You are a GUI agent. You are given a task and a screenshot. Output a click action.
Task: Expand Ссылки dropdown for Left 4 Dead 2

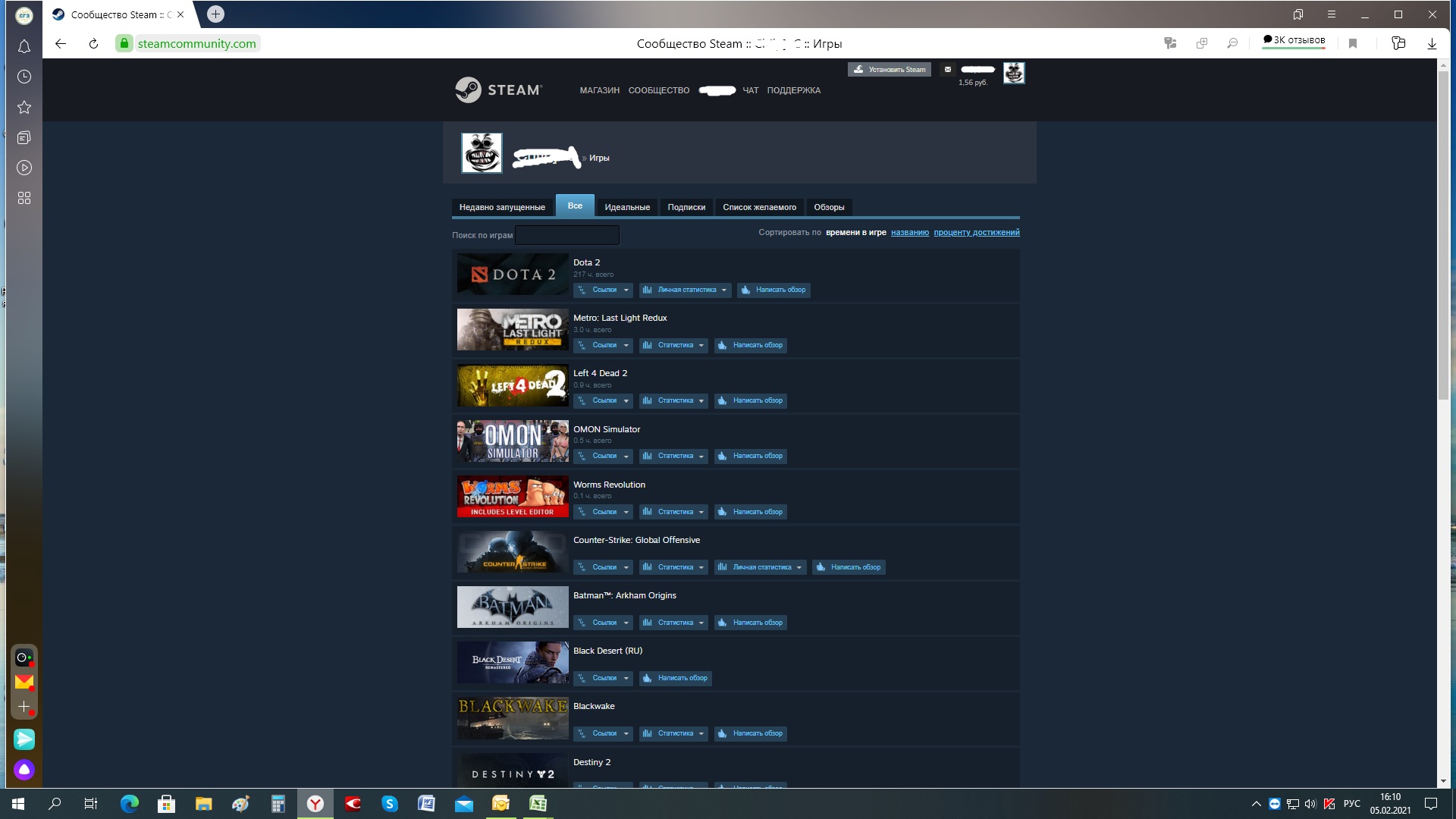click(603, 400)
